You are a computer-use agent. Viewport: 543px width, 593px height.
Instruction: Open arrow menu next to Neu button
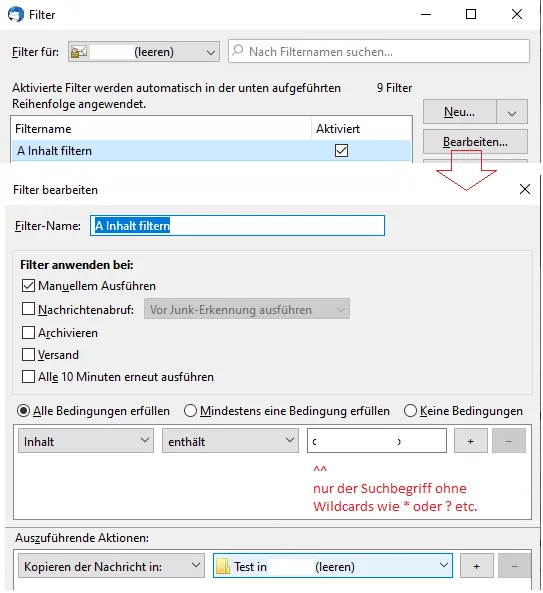pos(512,112)
